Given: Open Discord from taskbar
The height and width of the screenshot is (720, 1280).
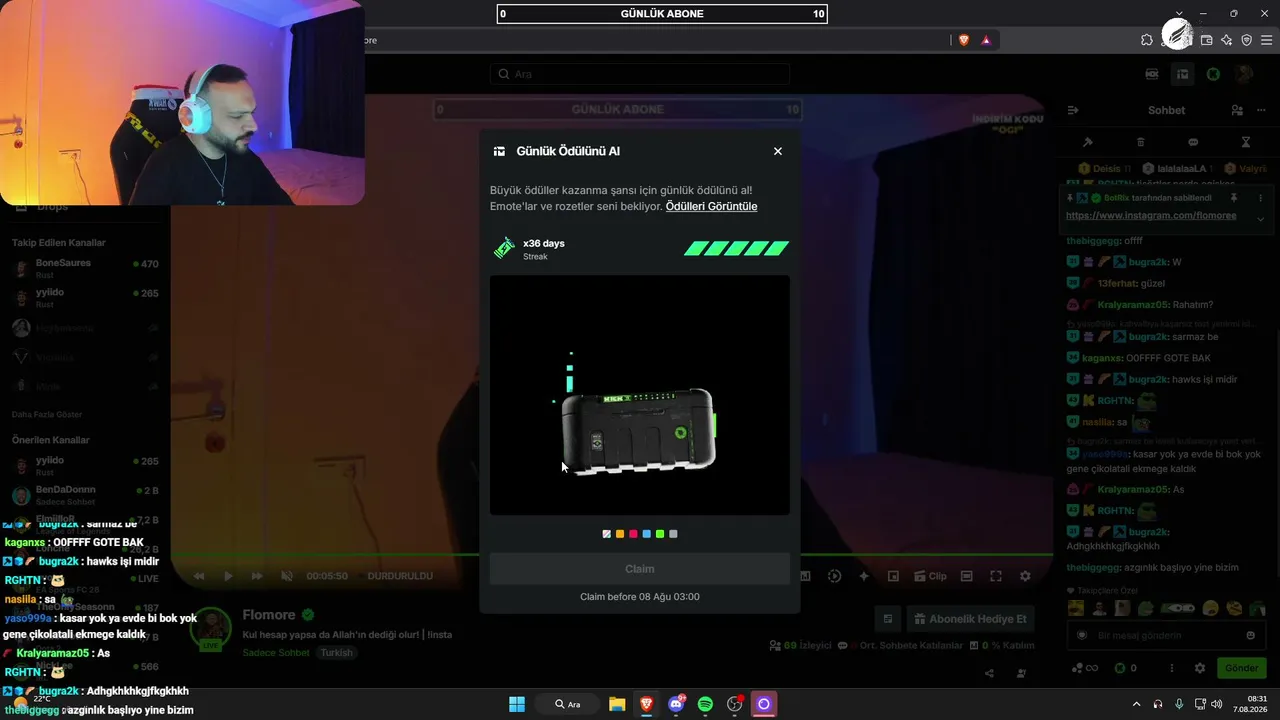Looking at the screenshot, I should pyautogui.click(x=676, y=704).
